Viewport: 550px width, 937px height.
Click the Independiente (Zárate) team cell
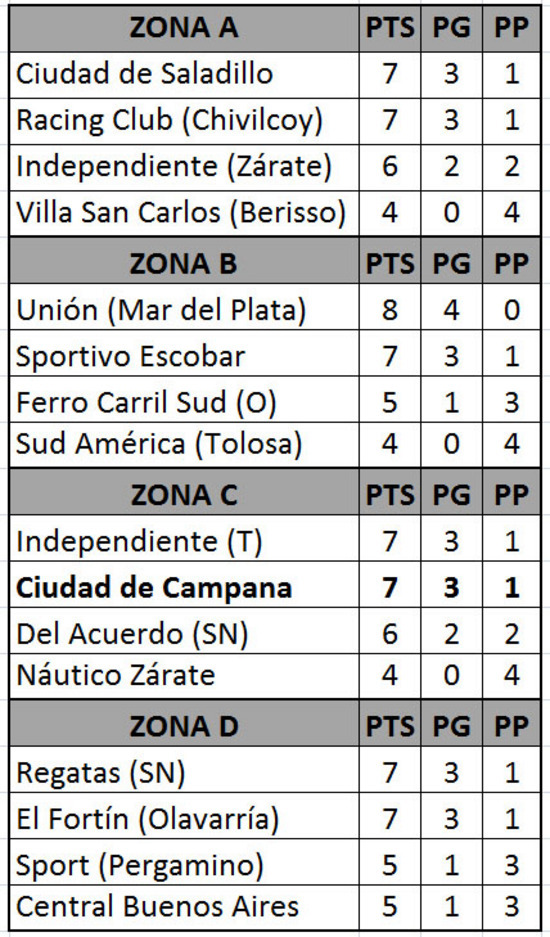184,167
